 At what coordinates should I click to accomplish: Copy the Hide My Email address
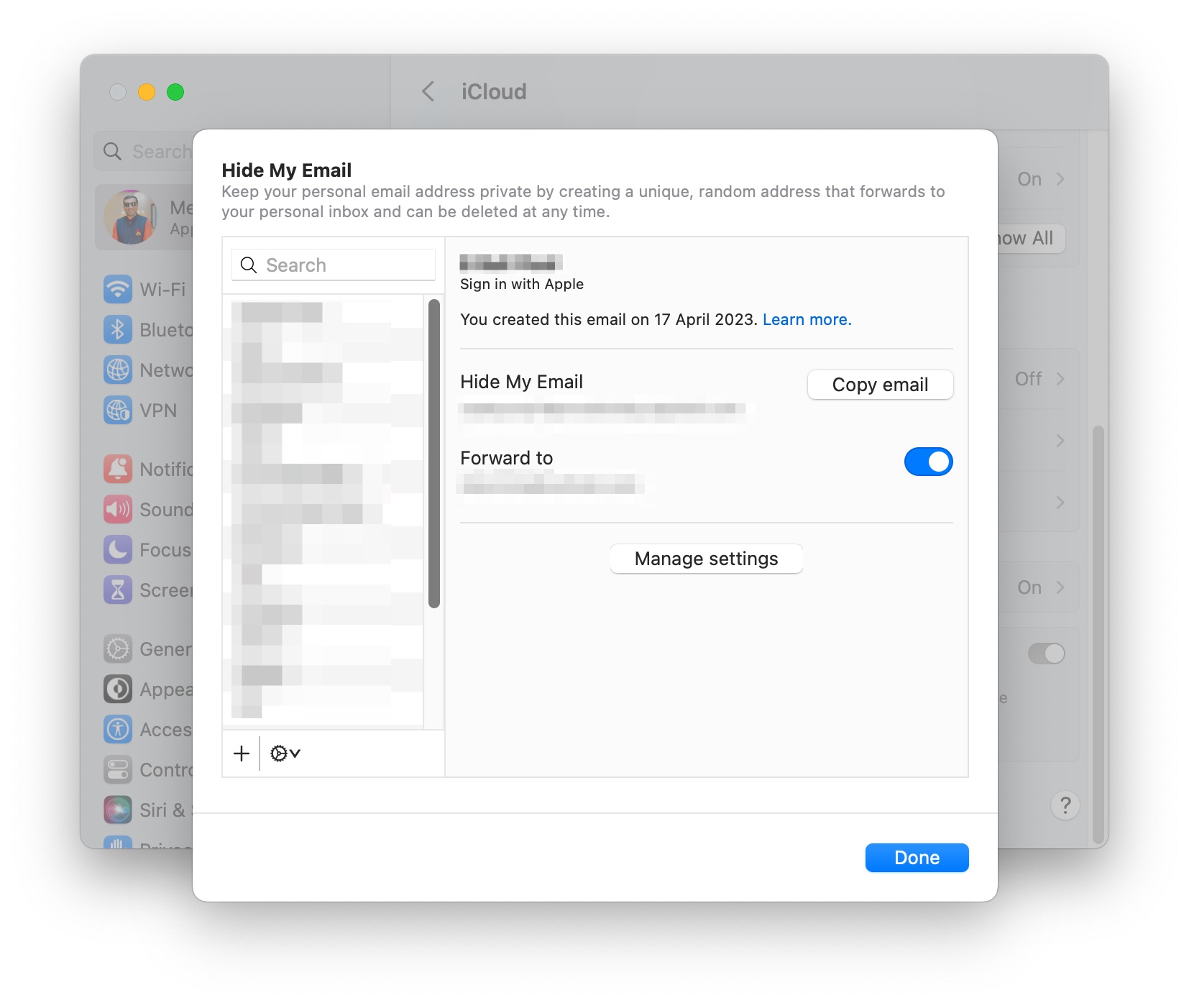point(880,385)
